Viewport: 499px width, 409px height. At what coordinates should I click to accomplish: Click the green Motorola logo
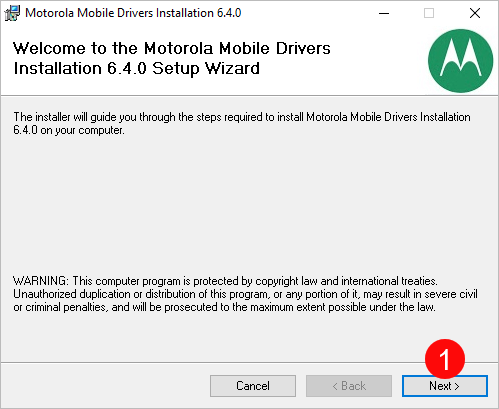click(460, 61)
